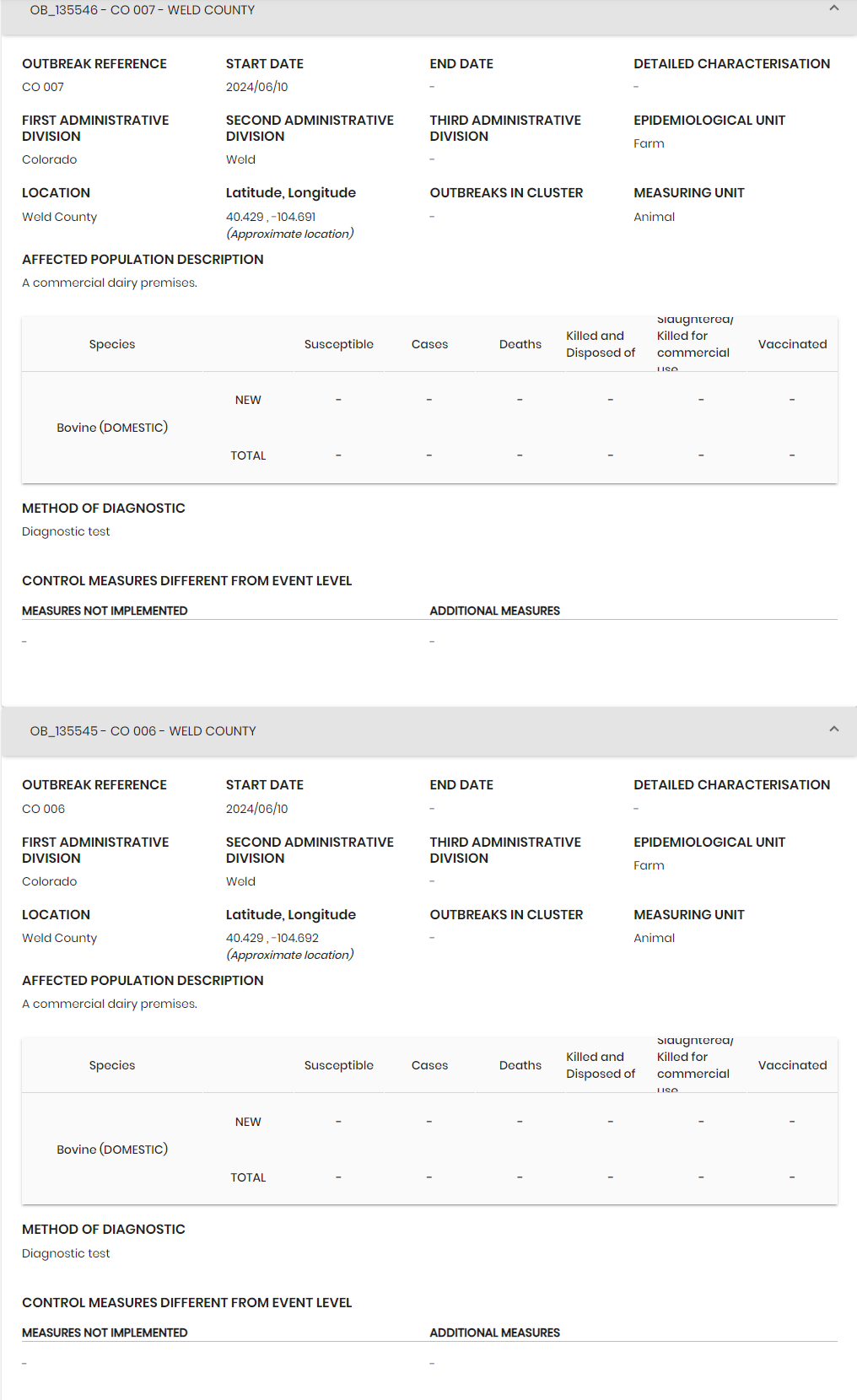Screen dimensions: 857x1400
Task: Collapse the CO 007 outbreak panel chevron
Action: pos(833,8)
